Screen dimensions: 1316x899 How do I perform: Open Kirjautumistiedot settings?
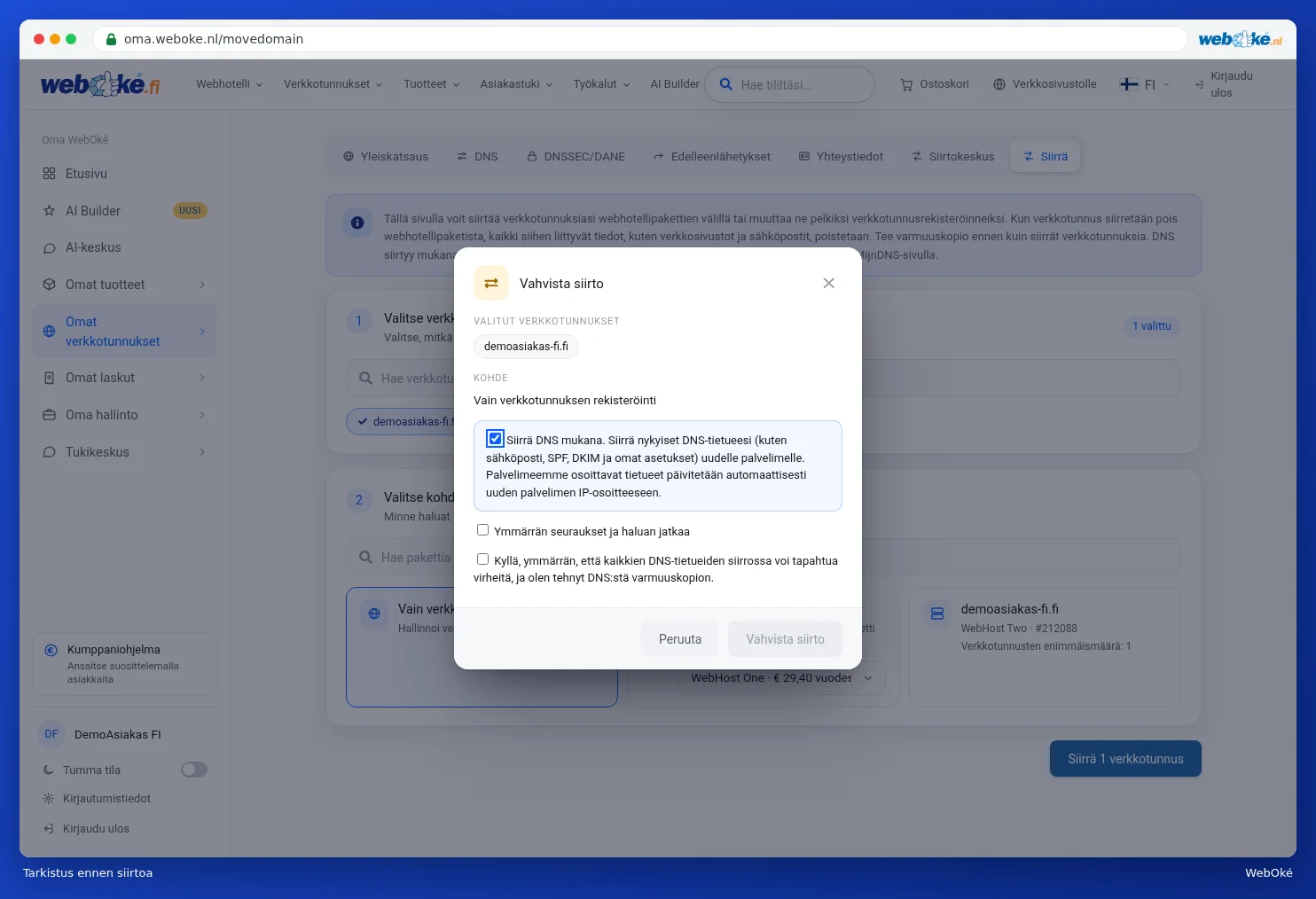pyautogui.click(x=106, y=799)
